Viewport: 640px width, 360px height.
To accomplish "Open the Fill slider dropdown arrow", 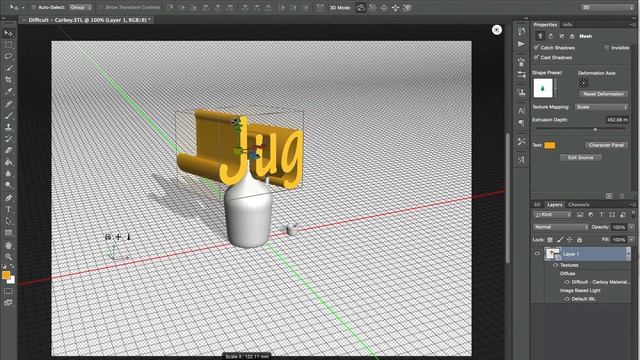I will point(631,240).
